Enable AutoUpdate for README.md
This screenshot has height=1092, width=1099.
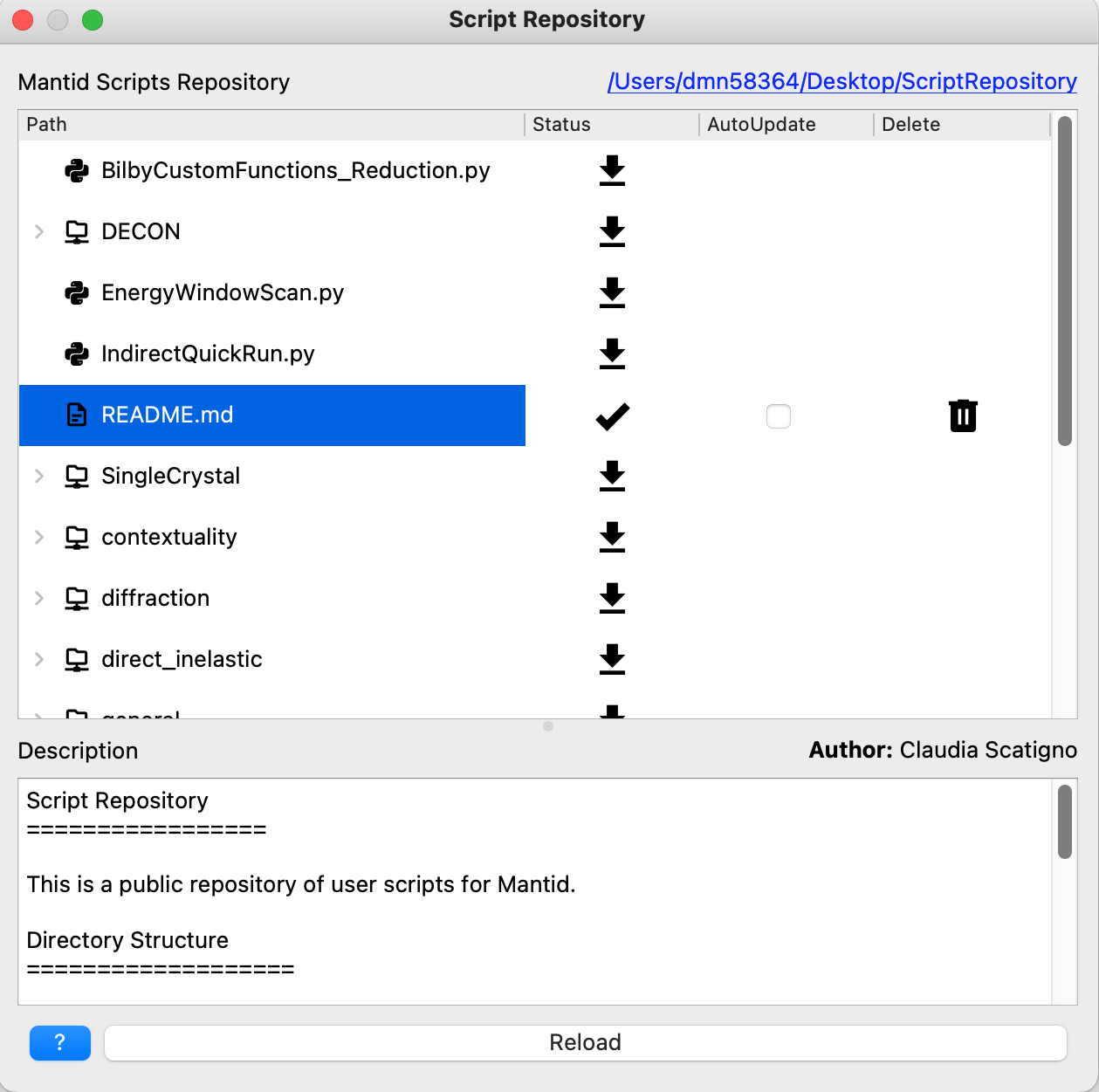pos(778,416)
